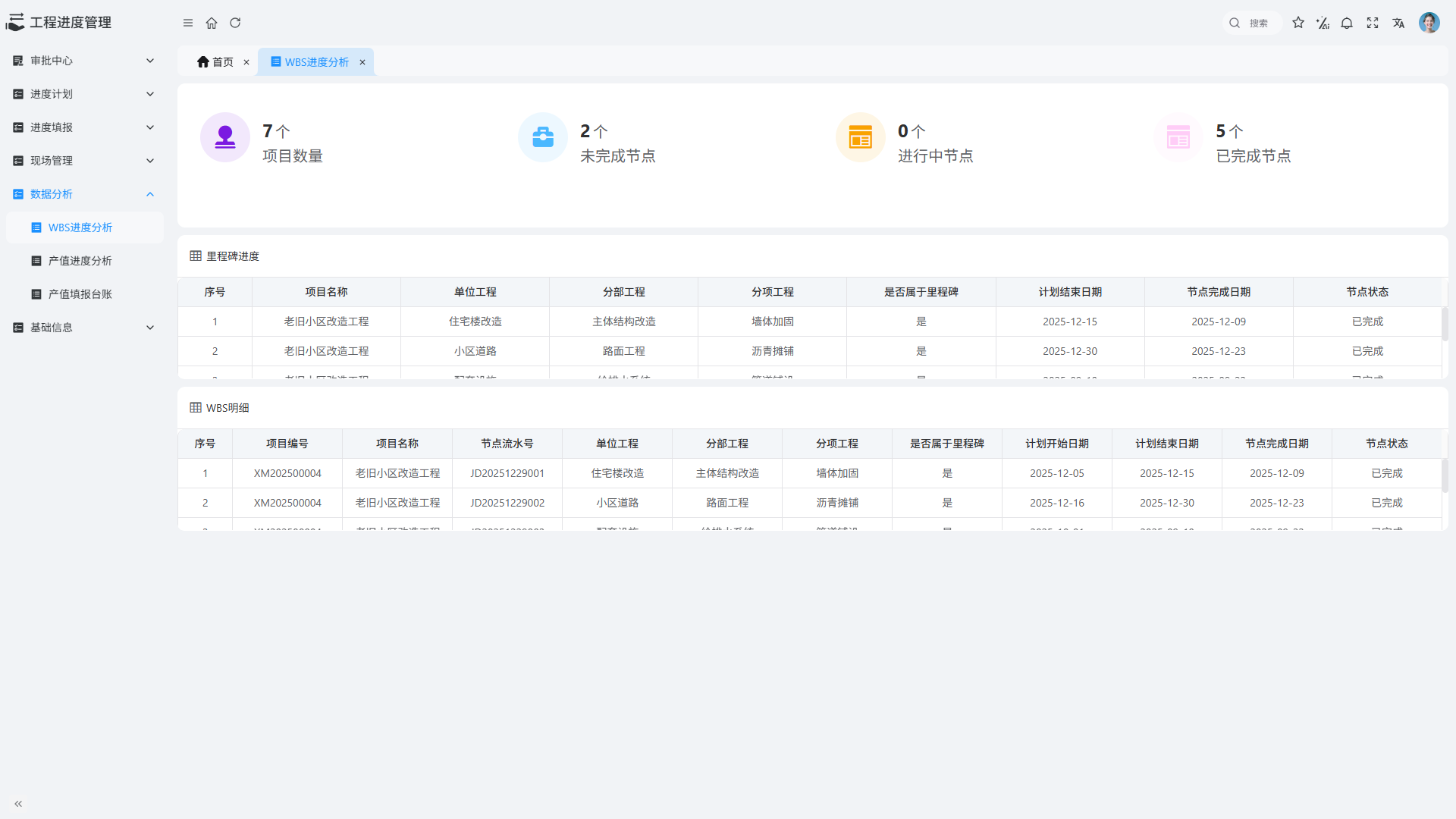
Task: Click the orange 进行中节点 icon
Action: click(861, 137)
